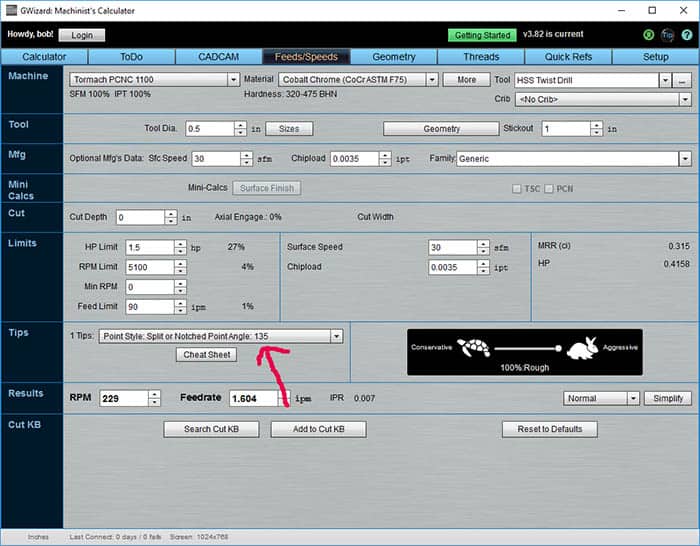Adjust the Conservative-Aggressive slider knob
Viewport: 700px width, 546px height.
point(558,348)
